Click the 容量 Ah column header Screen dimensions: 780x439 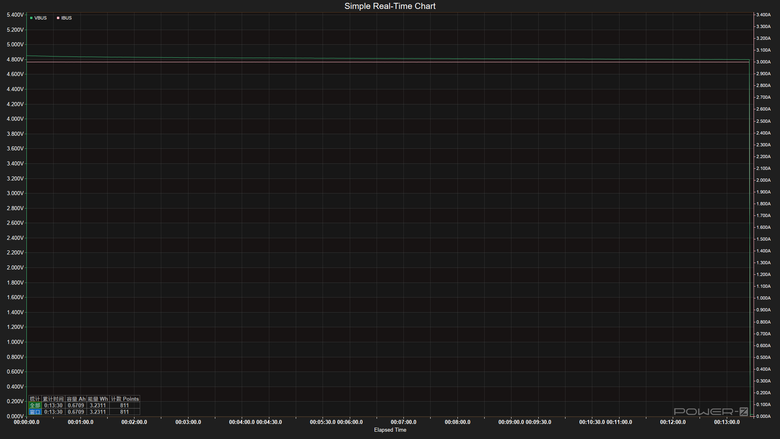point(76,399)
